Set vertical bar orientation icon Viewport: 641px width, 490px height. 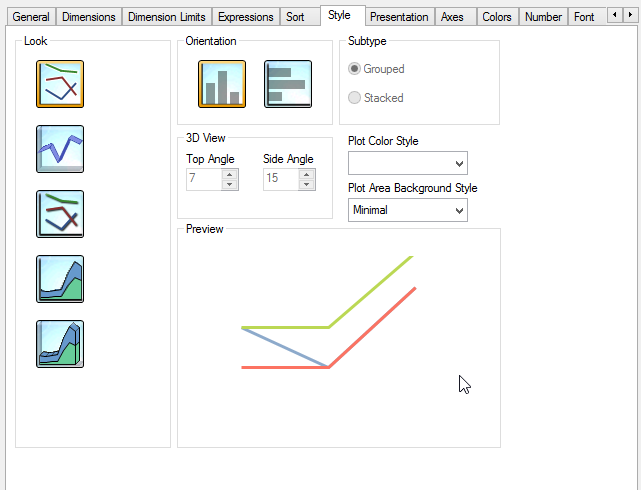pos(222,84)
